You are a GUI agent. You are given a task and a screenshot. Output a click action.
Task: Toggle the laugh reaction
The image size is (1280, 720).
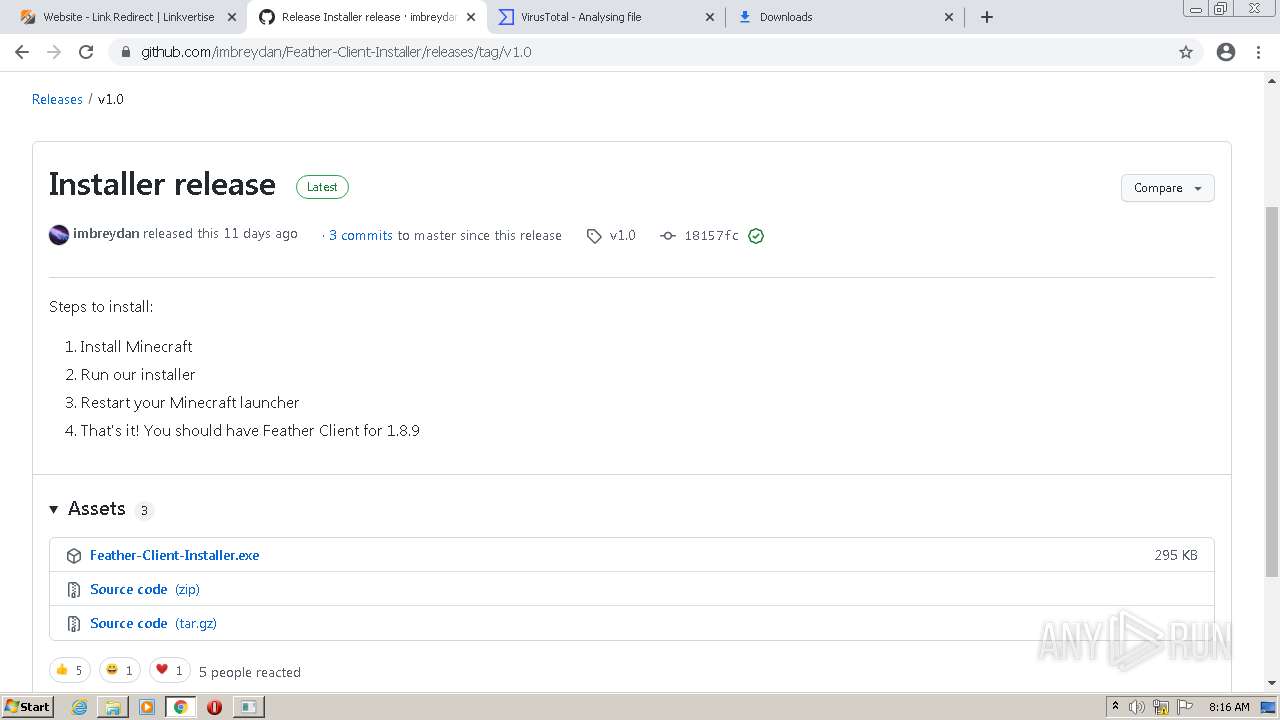tap(120, 670)
